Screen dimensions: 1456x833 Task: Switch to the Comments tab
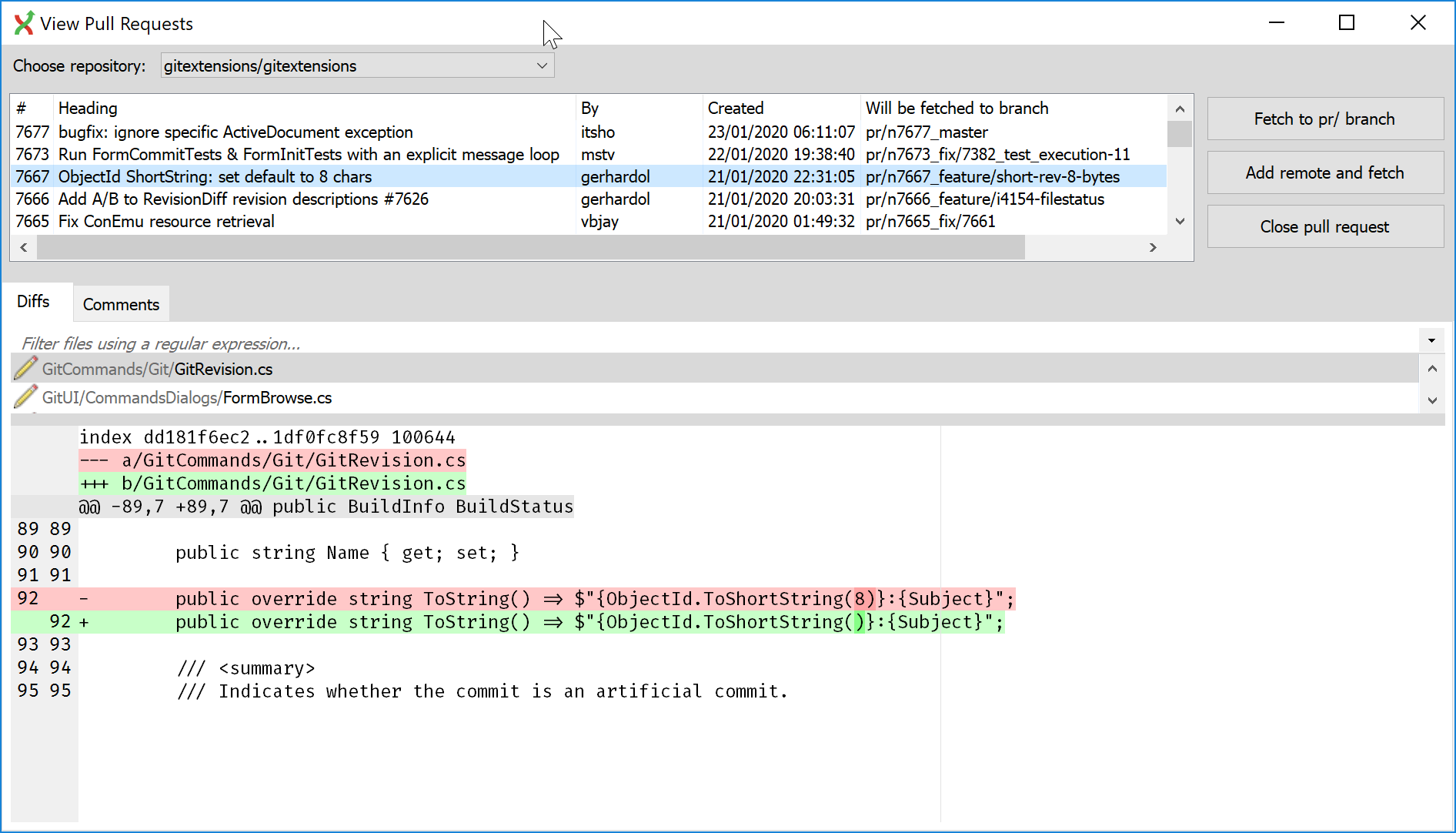pyautogui.click(x=120, y=303)
